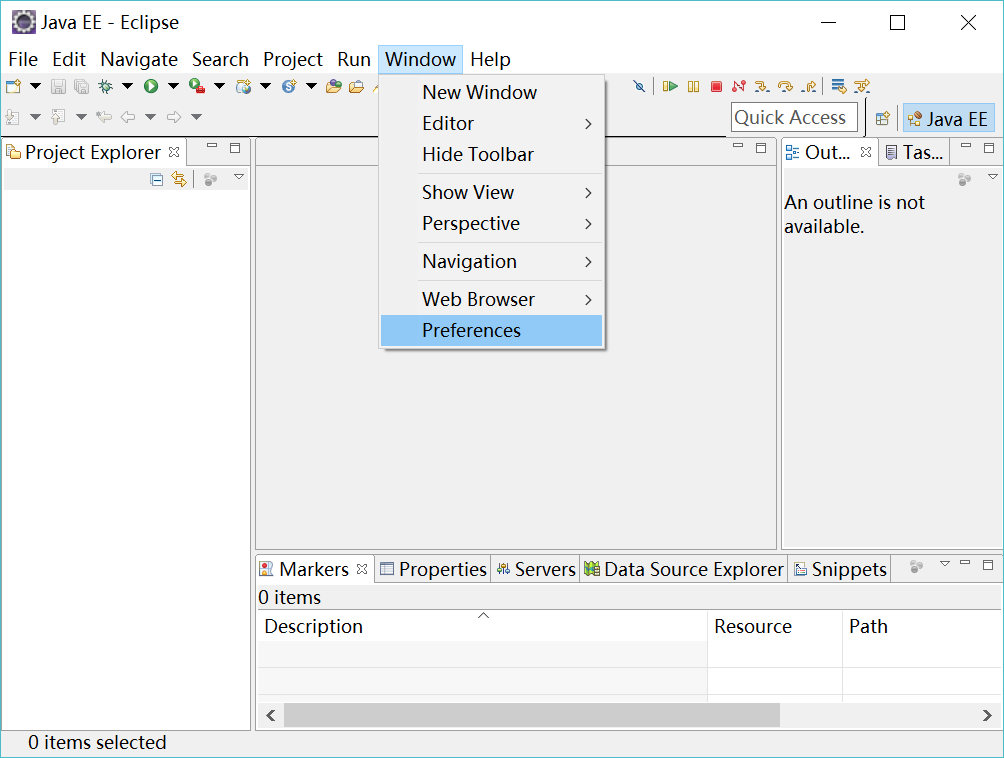The image size is (1004, 758).
Task: Expand the Editor submenu
Action: point(492,124)
